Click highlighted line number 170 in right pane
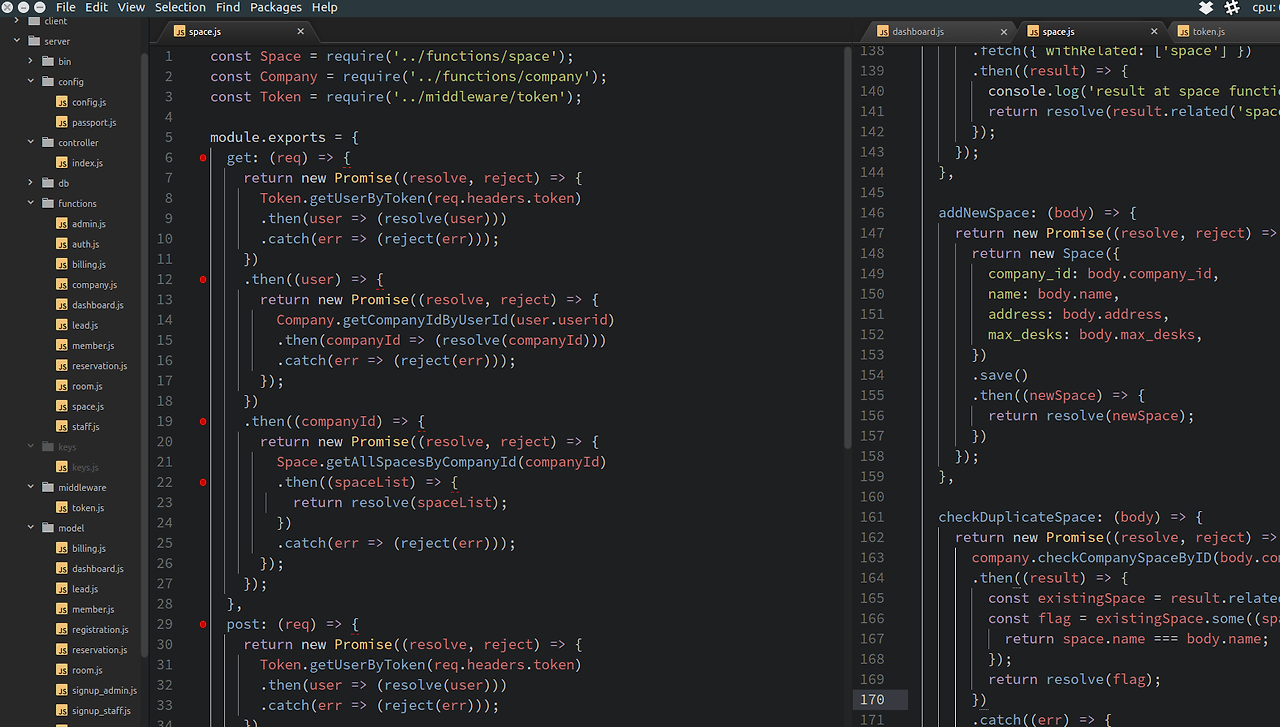The height and width of the screenshot is (727, 1280). [x=872, y=699]
